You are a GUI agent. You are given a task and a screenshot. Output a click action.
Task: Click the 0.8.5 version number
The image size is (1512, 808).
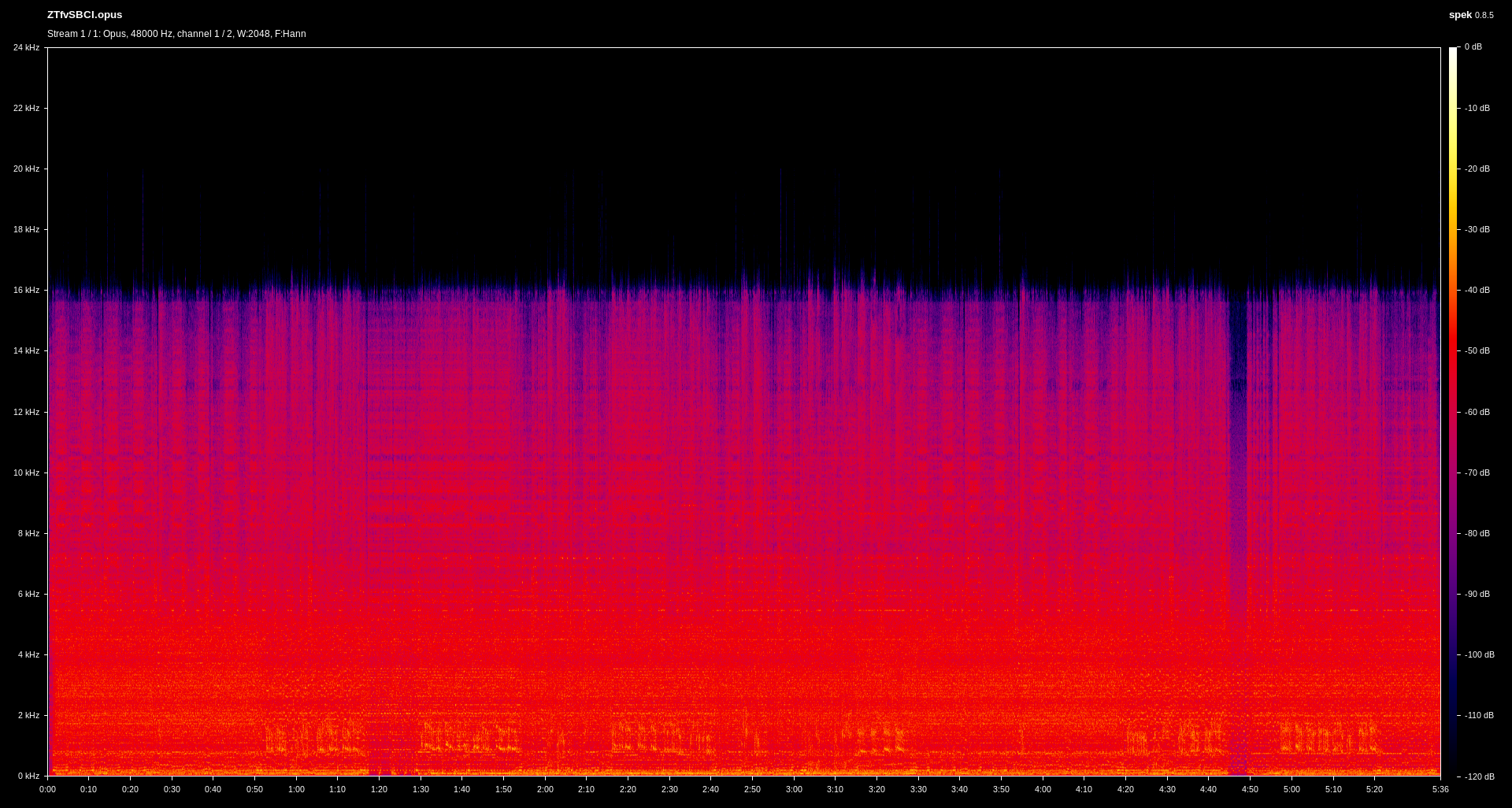pos(1484,16)
